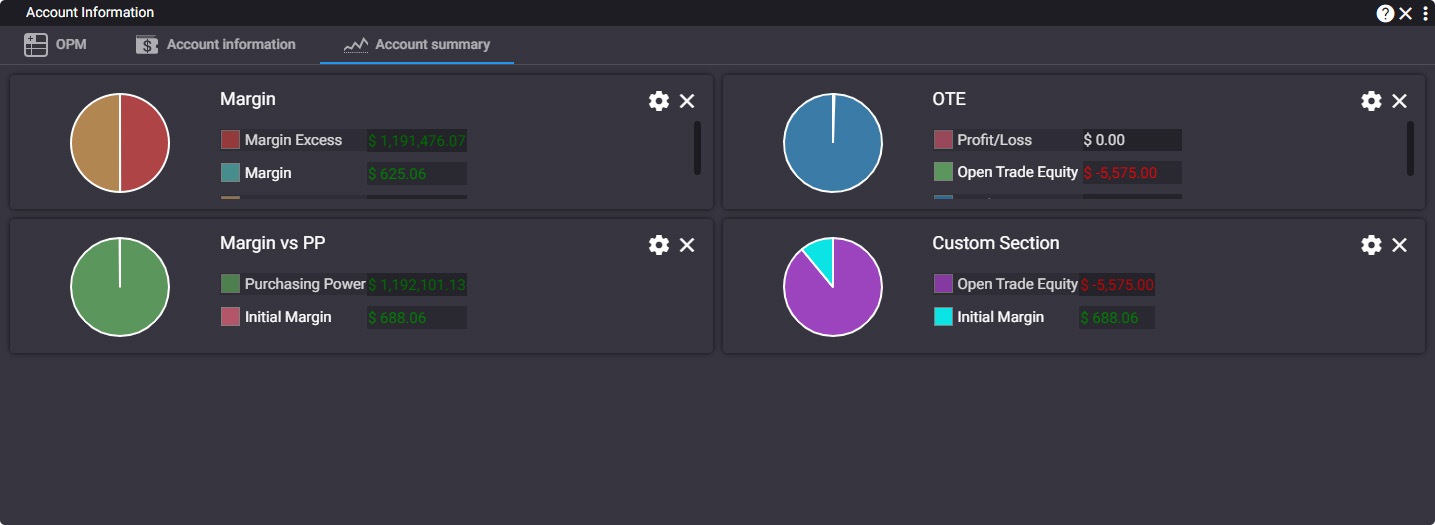This screenshot has width=1435, height=525.
Task: Remove the OTE section with X
Action: coord(1399,101)
